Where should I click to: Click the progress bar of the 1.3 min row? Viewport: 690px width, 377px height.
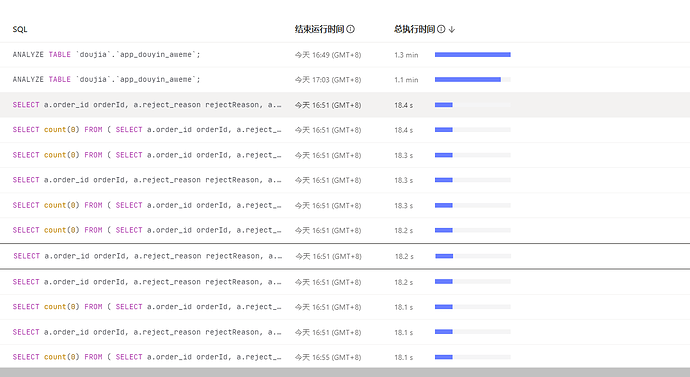473,55
